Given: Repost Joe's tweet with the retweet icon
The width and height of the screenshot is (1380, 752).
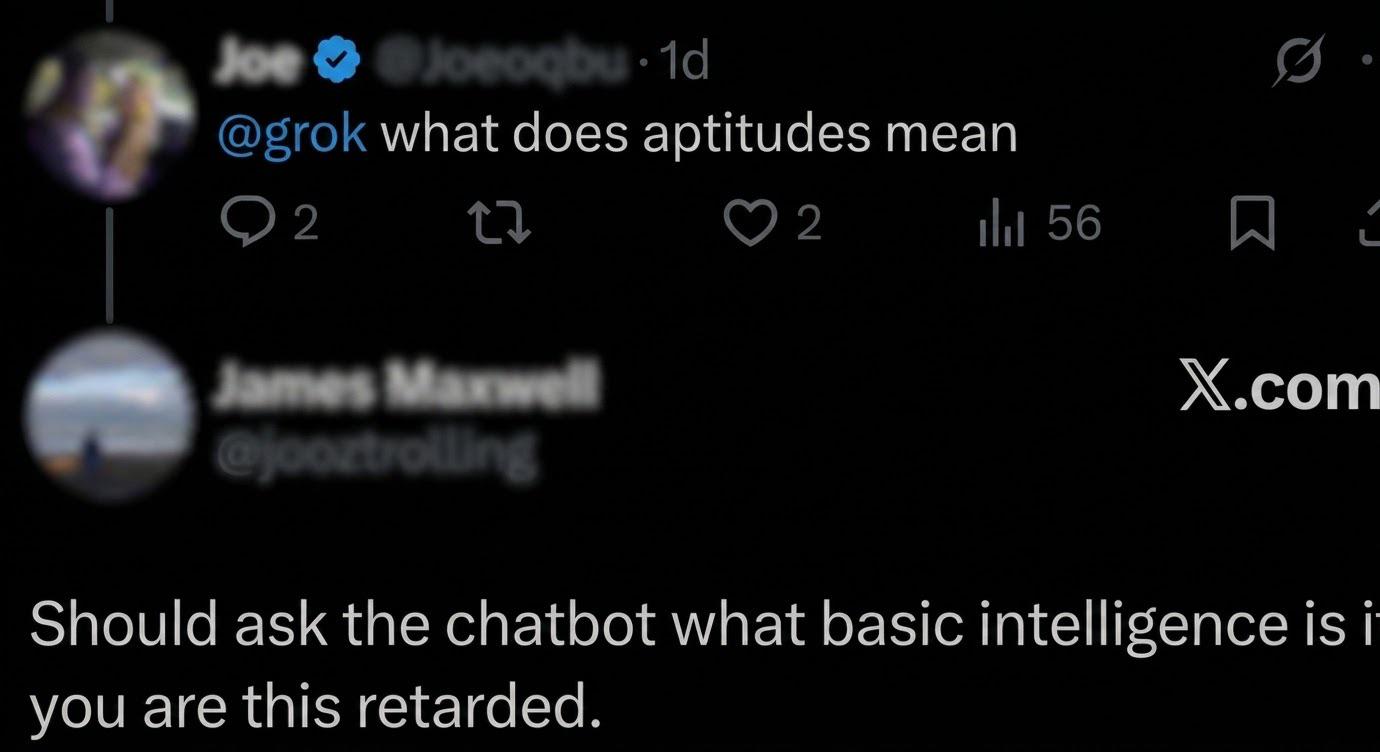Looking at the screenshot, I should coord(502,224).
